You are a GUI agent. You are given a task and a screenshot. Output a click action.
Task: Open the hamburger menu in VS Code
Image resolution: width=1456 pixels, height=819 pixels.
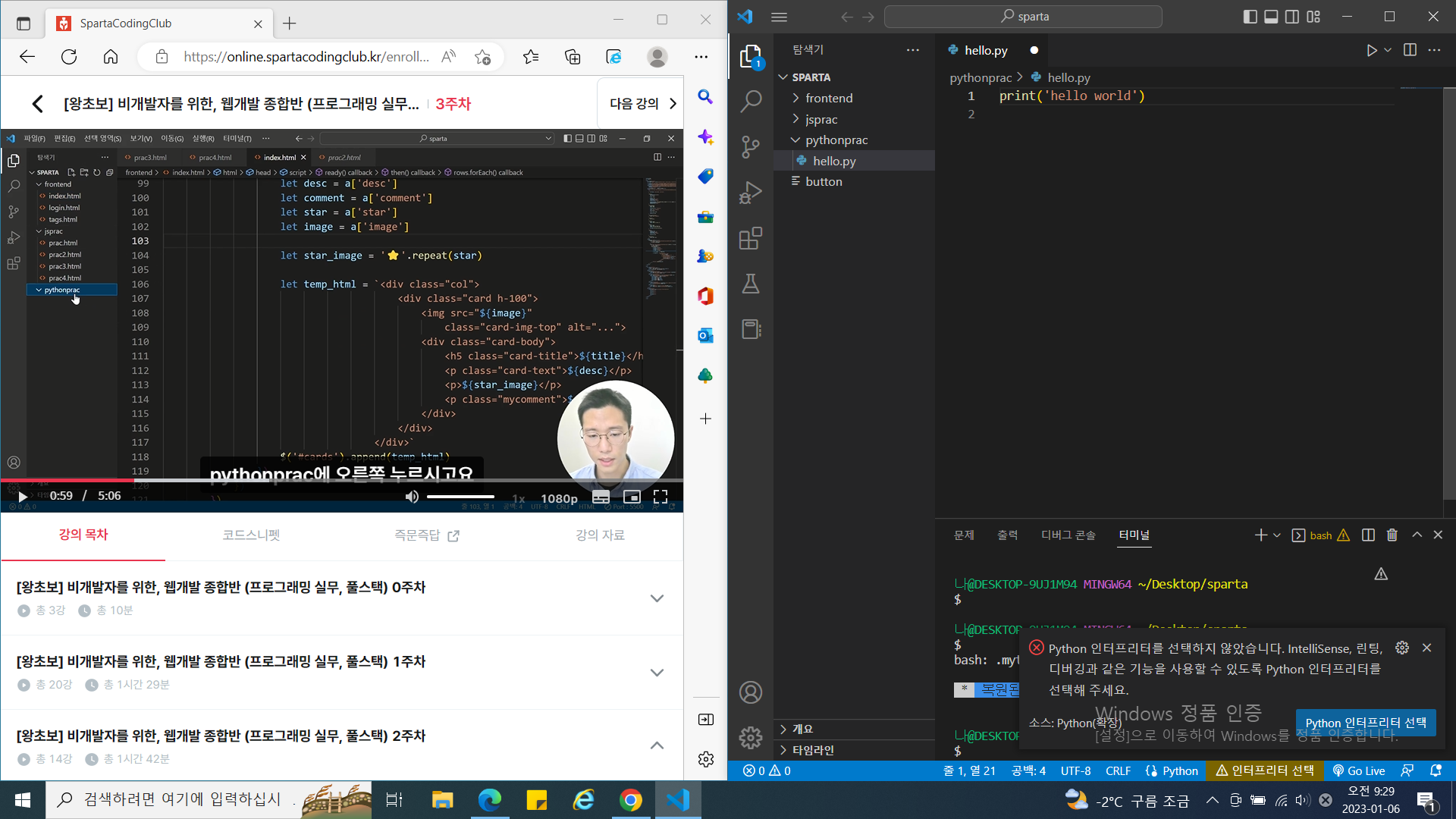(x=780, y=17)
